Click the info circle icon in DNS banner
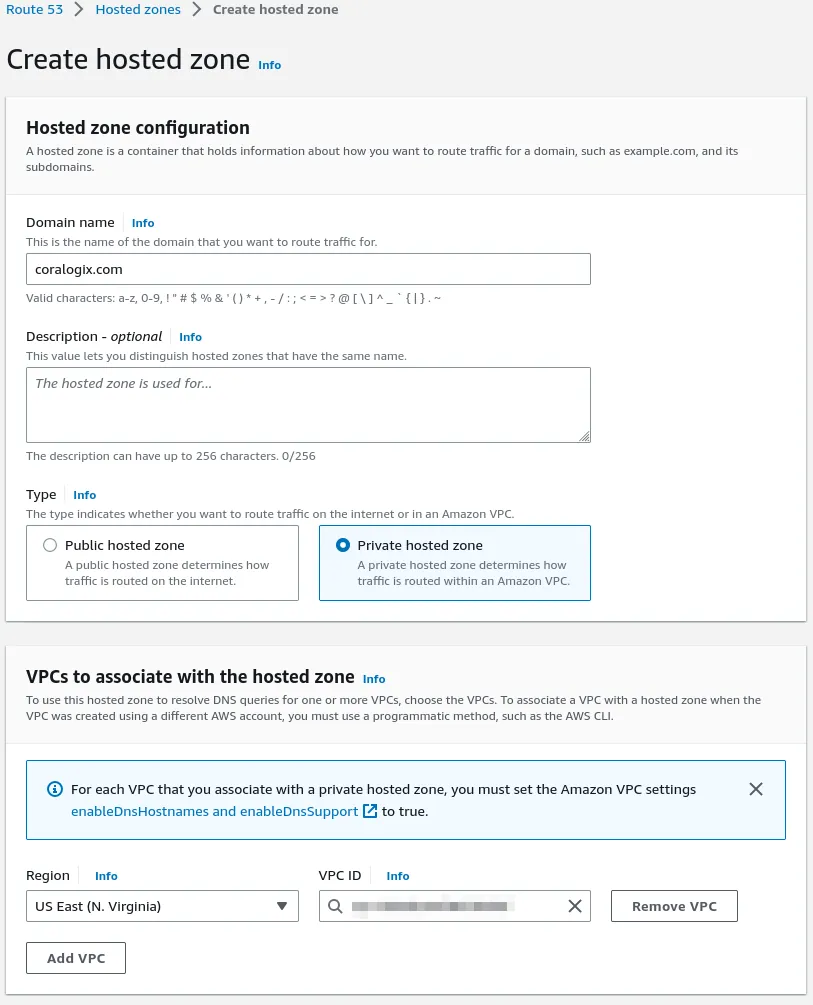The width and height of the screenshot is (813, 1005). [x=56, y=790]
